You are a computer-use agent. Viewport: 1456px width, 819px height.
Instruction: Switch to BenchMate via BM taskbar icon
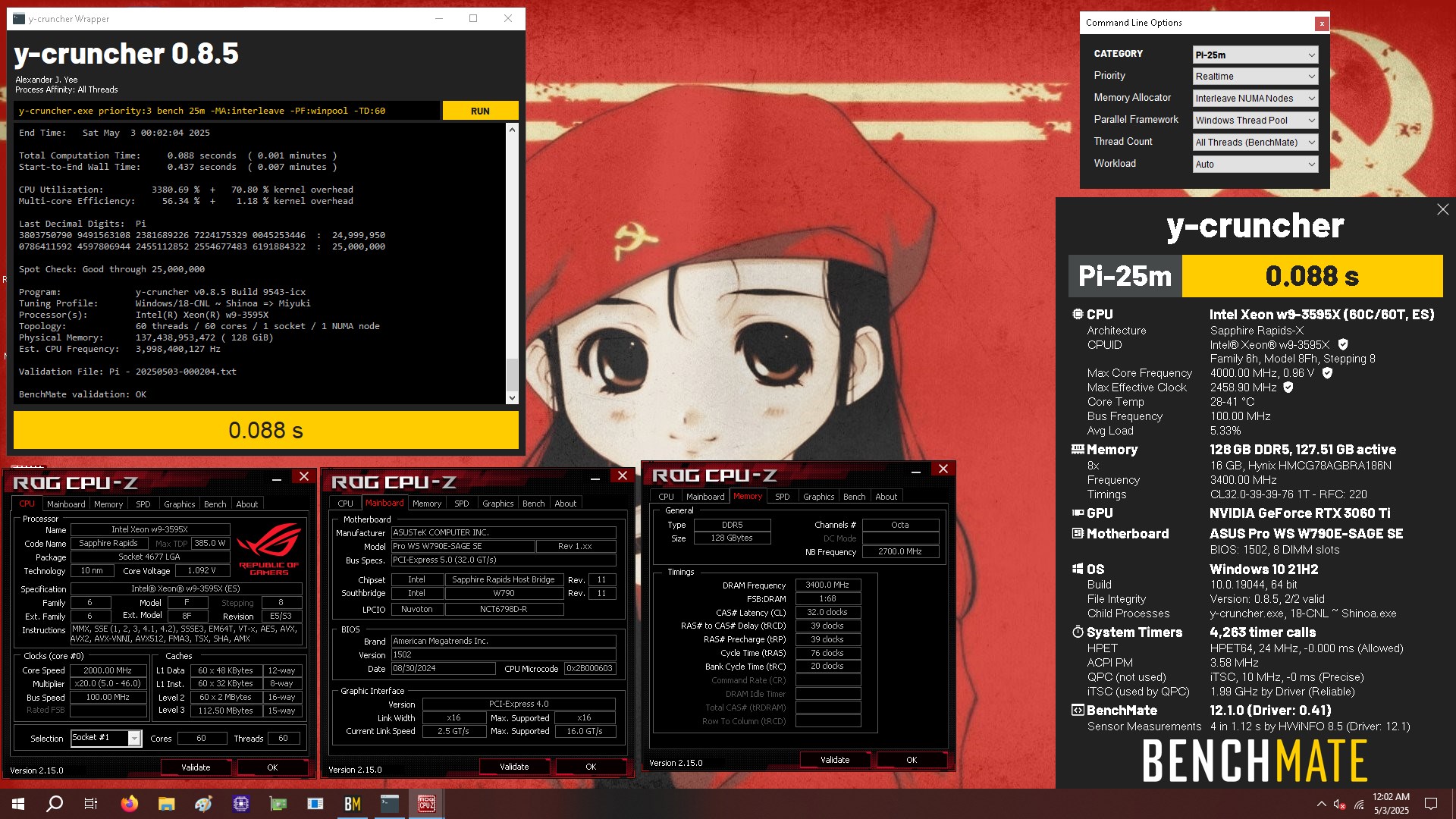(353, 804)
